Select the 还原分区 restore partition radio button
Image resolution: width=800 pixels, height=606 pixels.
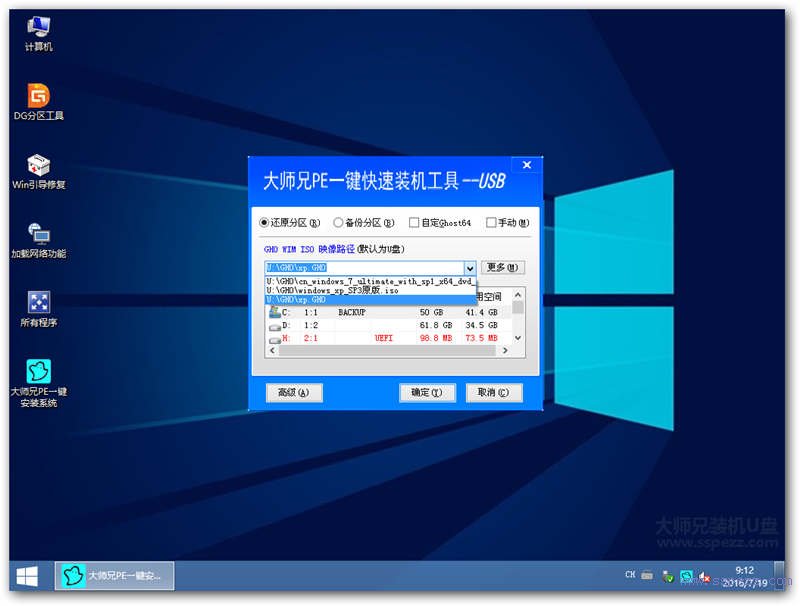pyautogui.click(x=263, y=222)
